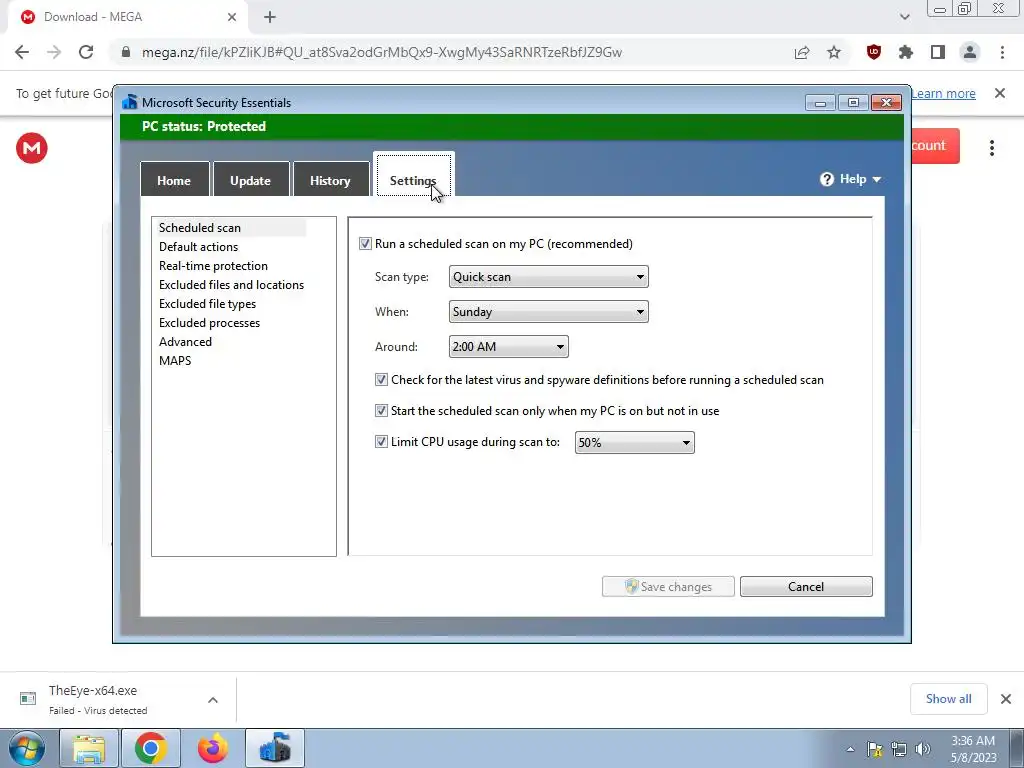Toggle the Chrome side panel icon
The height and width of the screenshot is (768, 1024).
(938, 52)
